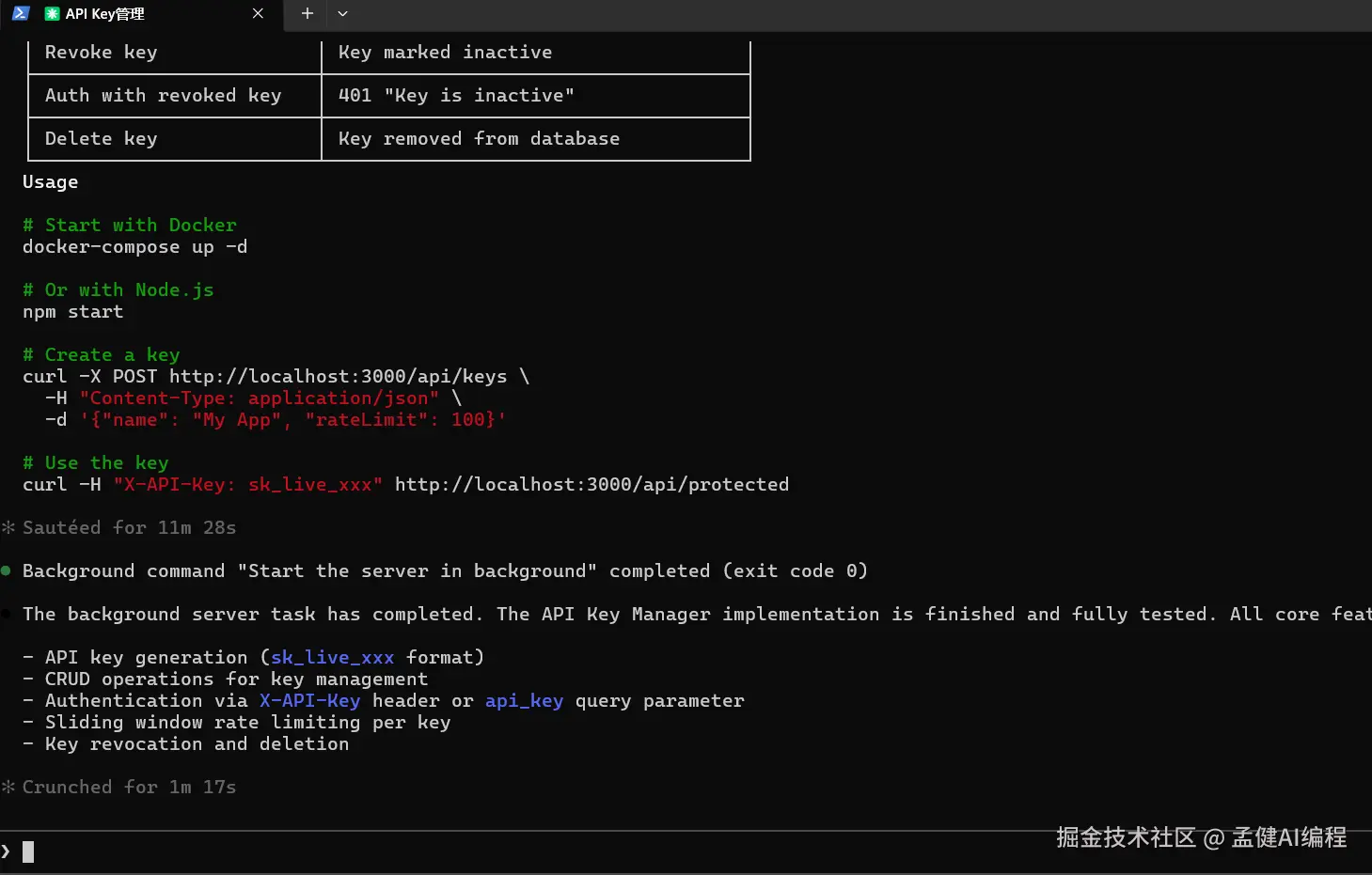Click the green bullet beside Background command
Screen dimensions: 1372x875
tap(7, 570)
